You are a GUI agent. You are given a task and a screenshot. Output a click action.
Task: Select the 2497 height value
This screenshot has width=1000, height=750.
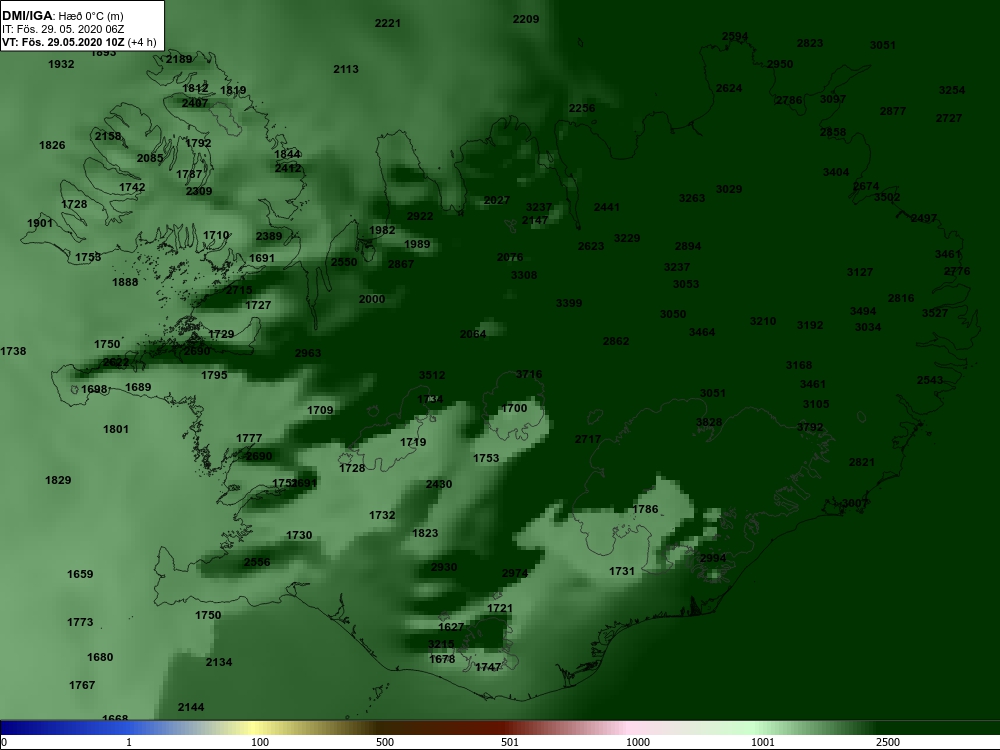924,218
